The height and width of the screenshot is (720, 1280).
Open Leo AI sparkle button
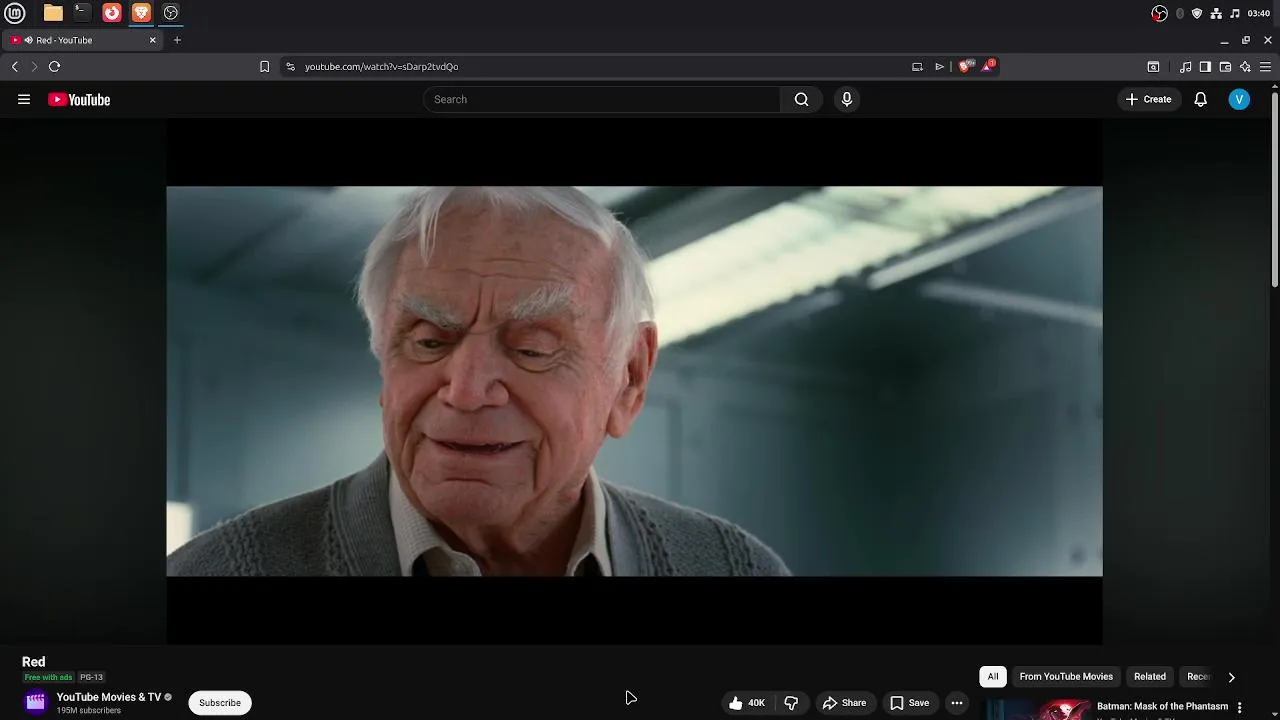1245,66
